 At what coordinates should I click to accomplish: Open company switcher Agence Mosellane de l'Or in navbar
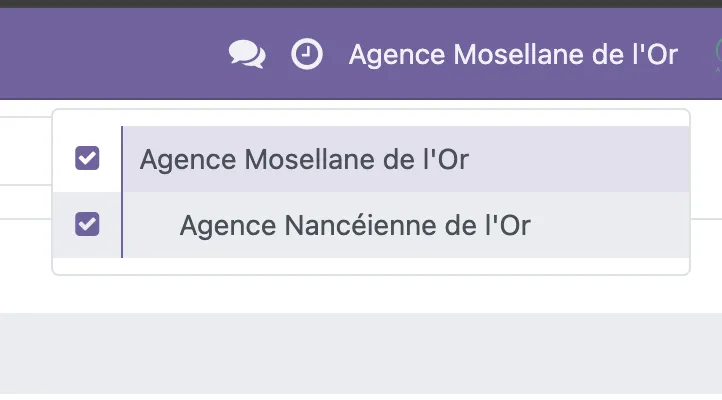point(513,55)
